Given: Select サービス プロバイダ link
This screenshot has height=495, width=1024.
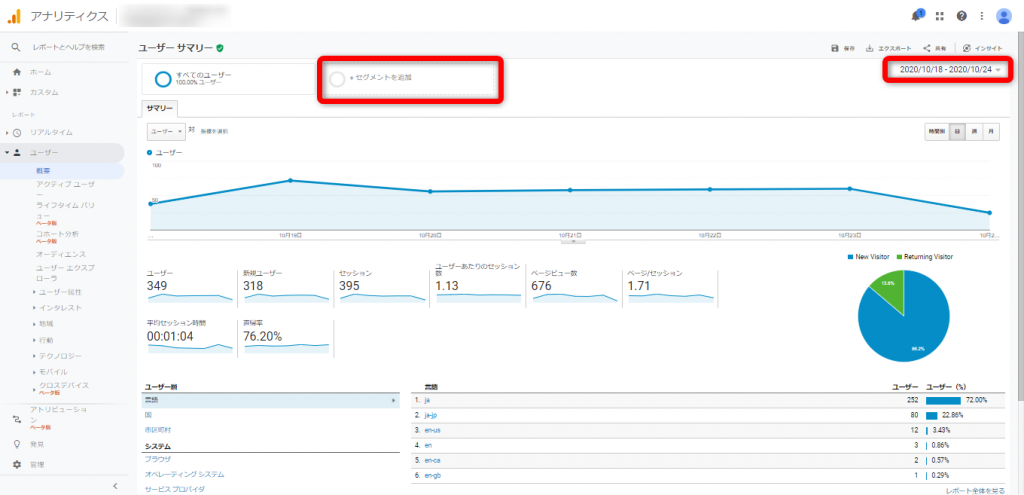Looking at the screenshot, I should click(x=175, y=489).
